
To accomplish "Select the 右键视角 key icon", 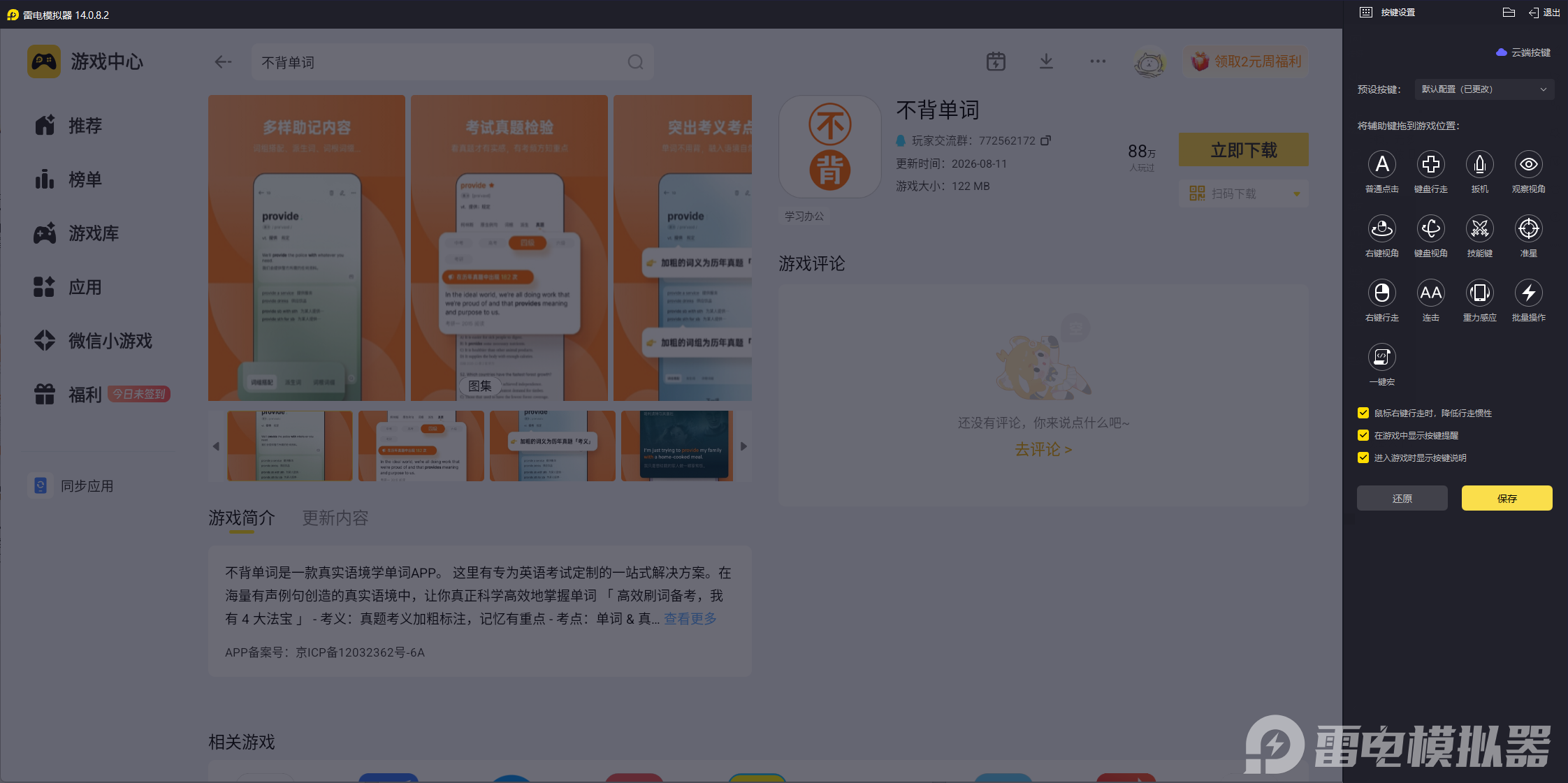I will coord(1381,228).
